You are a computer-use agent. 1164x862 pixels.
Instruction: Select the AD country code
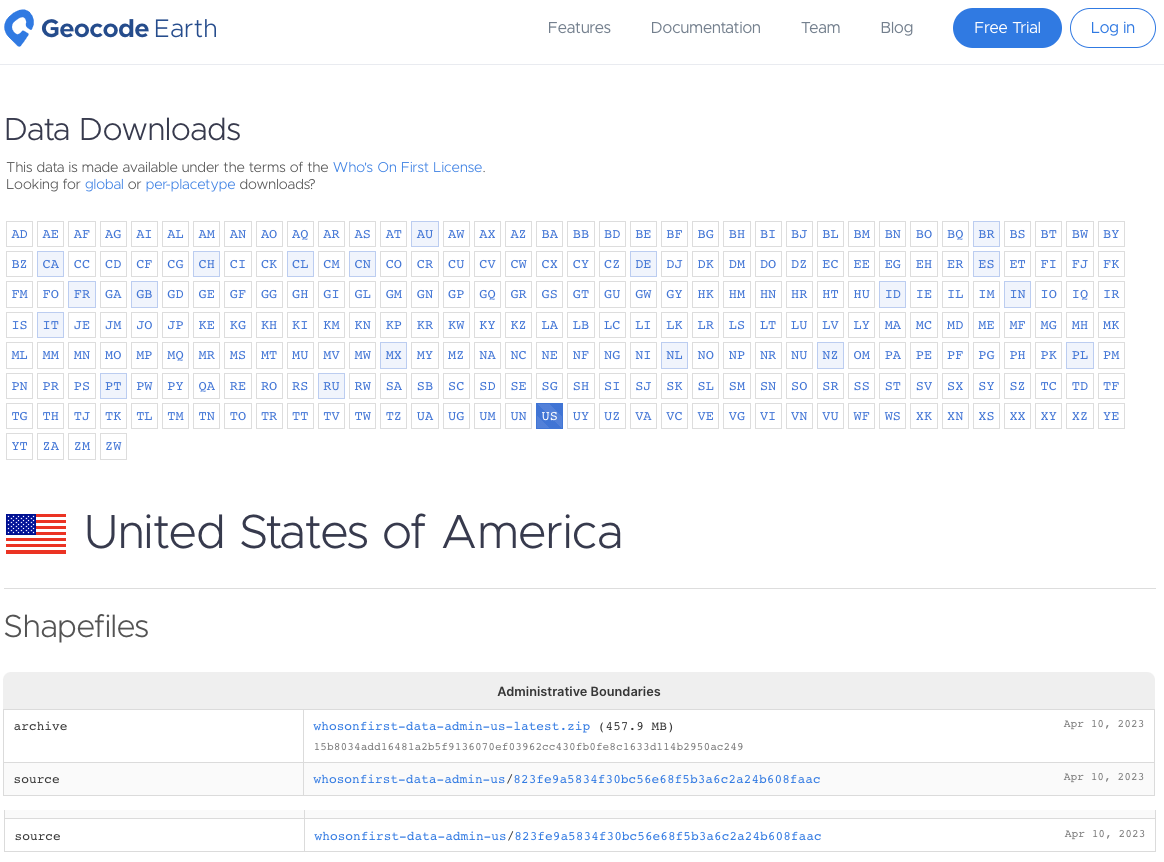(19, 234)
